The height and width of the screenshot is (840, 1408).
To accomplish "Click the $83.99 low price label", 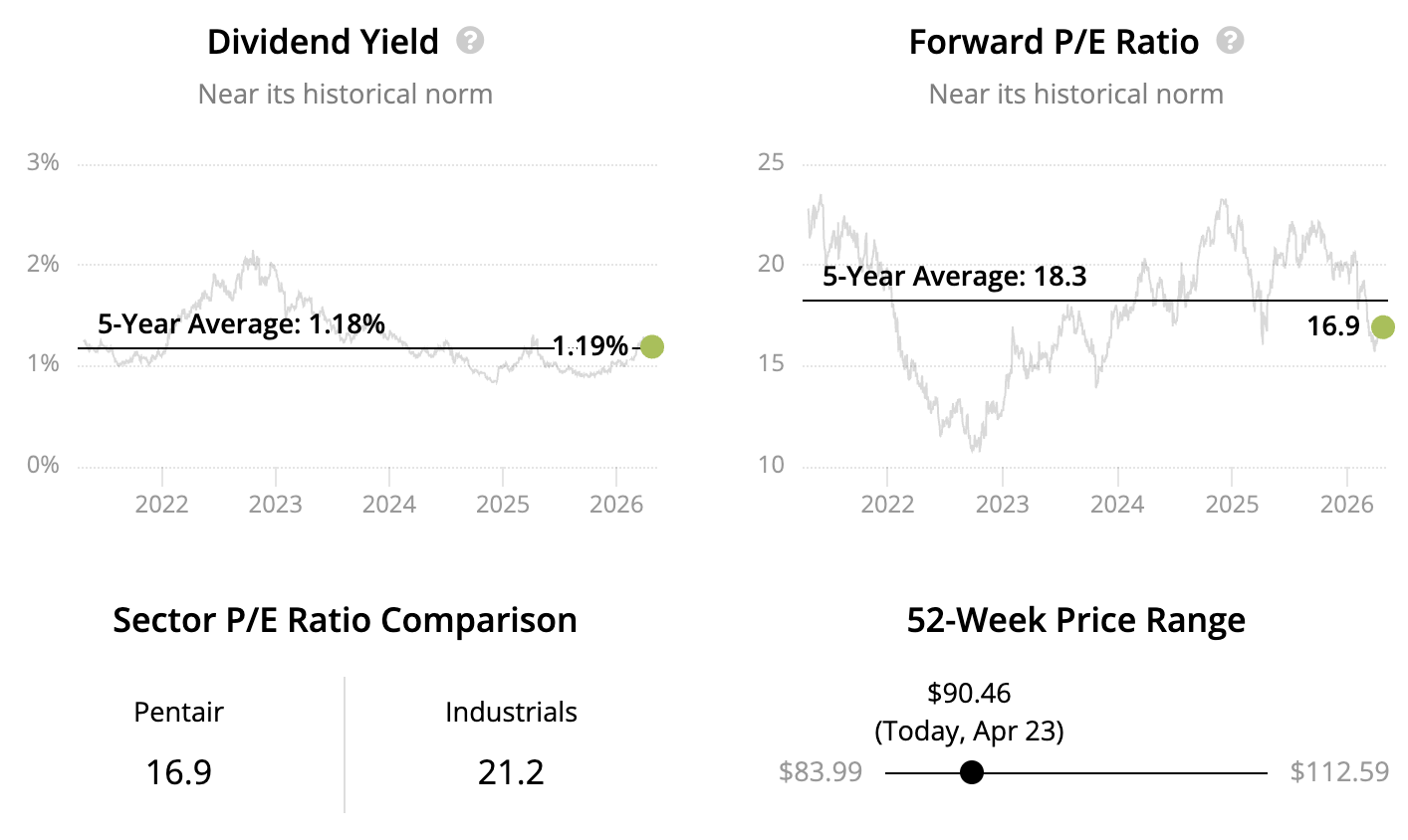I will coord(821,772).
